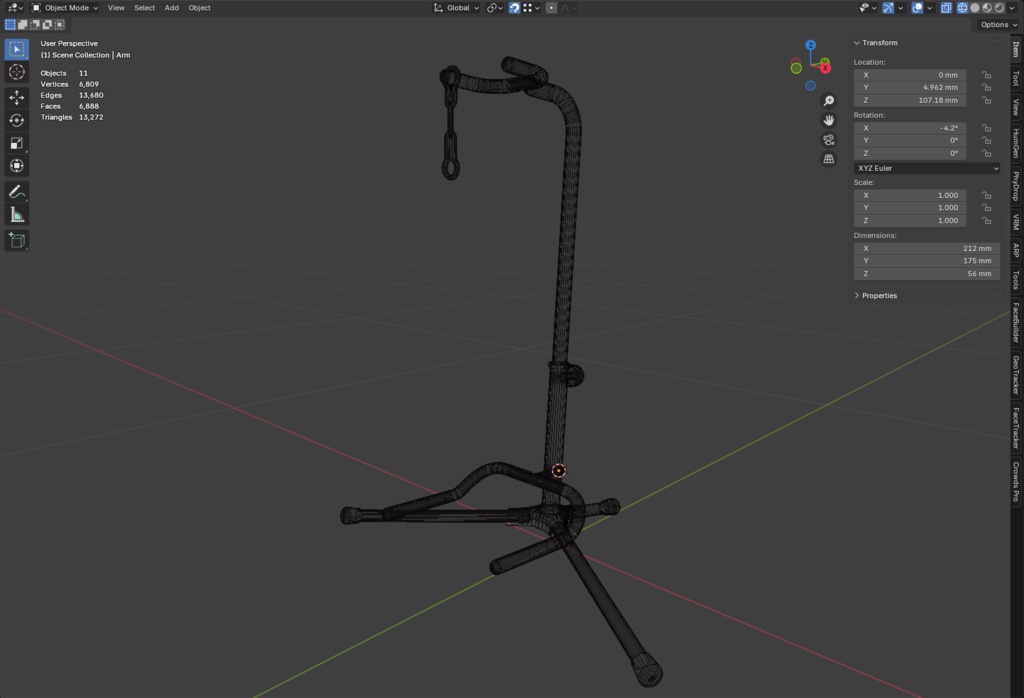Viewport: 1024px width, 698px height.
Task: Switch between perspective and orthographic grid button
Action: pos(829,159)
